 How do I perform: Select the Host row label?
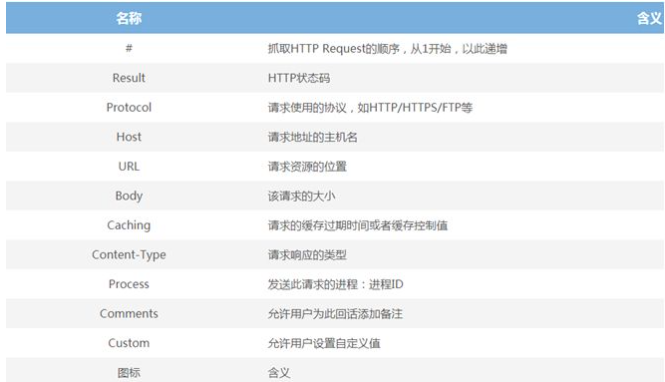(129, 137)
